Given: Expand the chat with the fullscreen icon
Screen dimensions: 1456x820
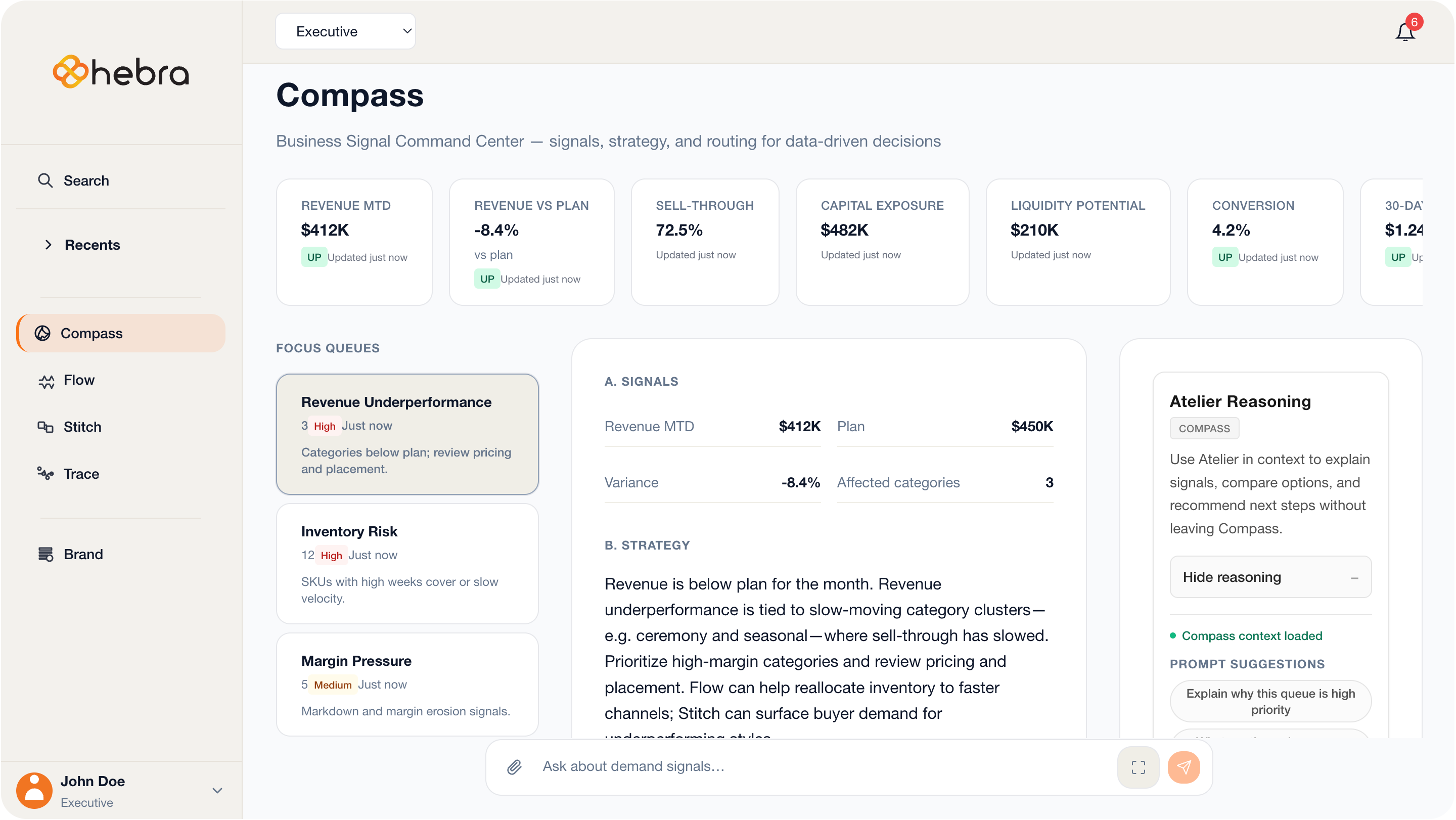Looking at the screenshot, I should 1138,767.
